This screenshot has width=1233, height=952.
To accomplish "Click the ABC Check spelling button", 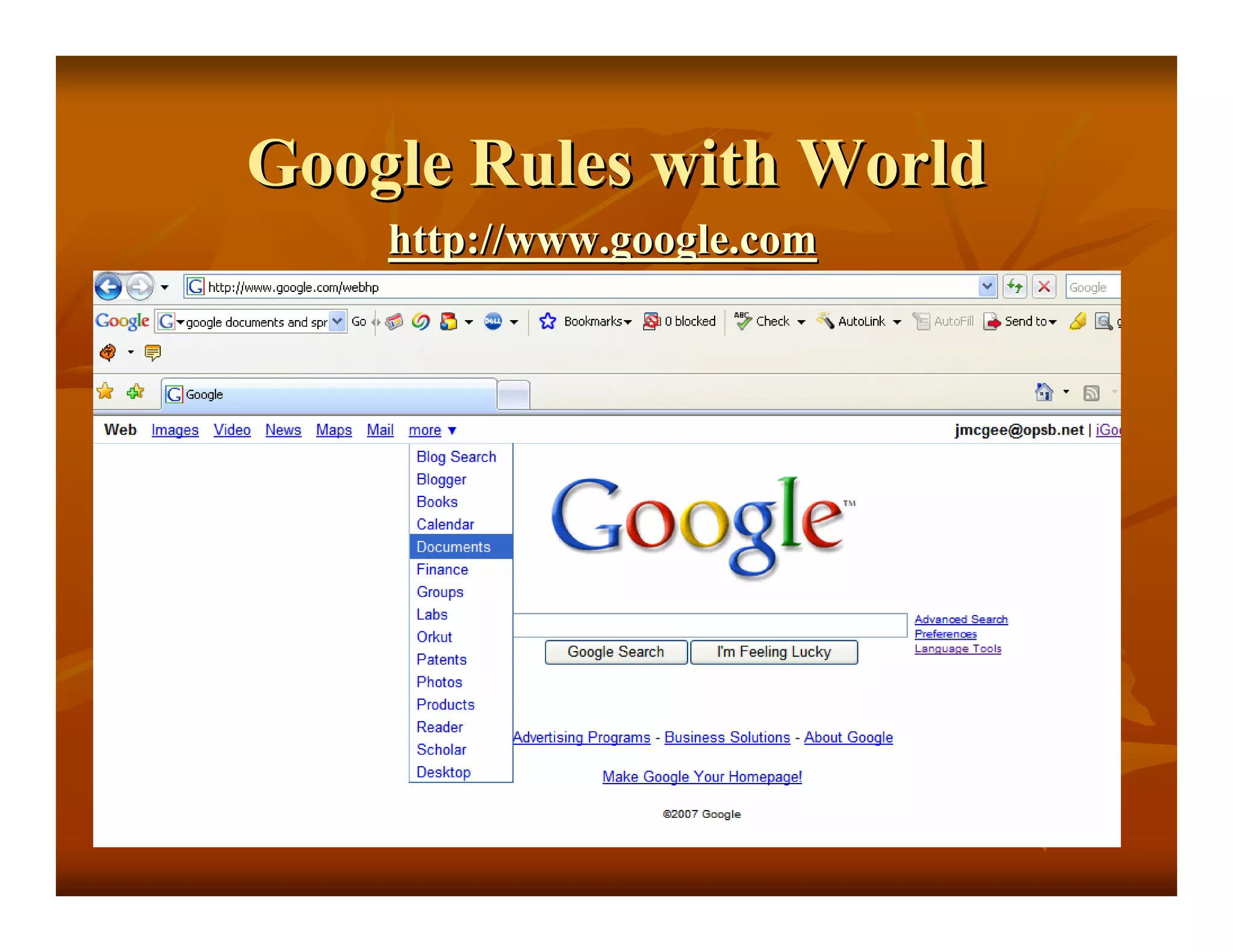I will 762,321.
